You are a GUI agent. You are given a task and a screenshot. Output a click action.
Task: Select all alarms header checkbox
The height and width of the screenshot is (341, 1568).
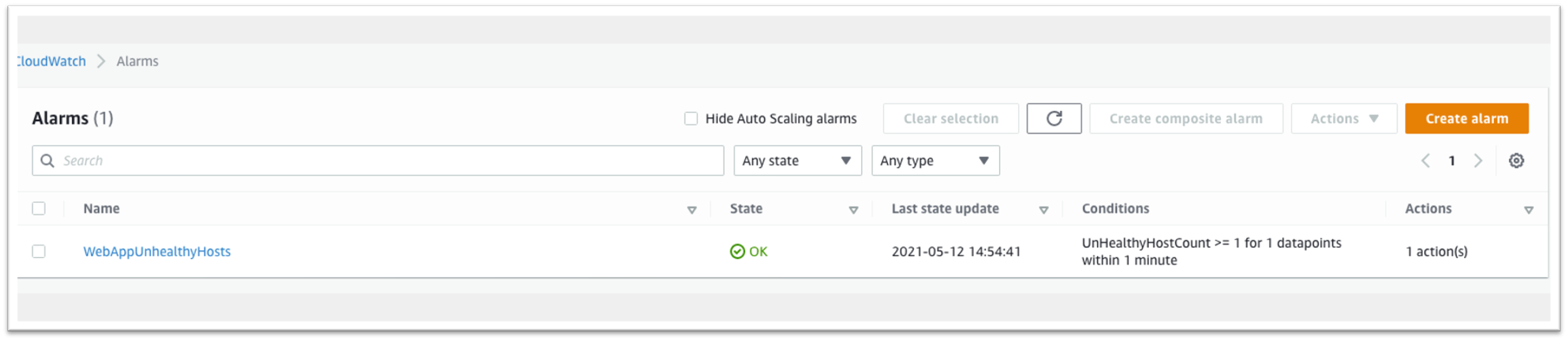point(39,209)
